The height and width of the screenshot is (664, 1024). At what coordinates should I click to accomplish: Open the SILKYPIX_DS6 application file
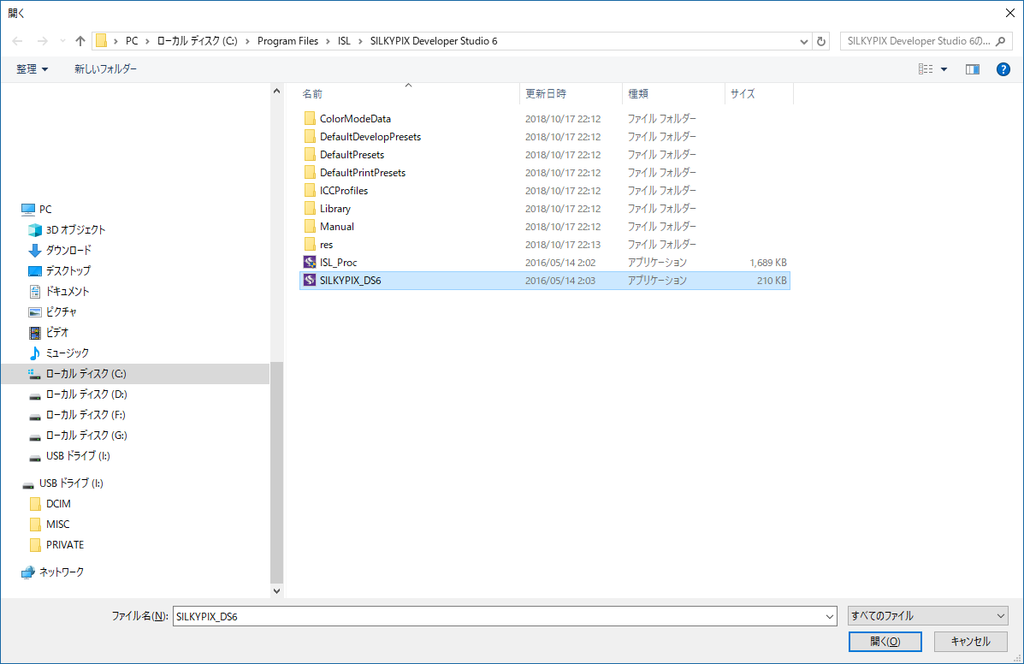click(545, 281)
